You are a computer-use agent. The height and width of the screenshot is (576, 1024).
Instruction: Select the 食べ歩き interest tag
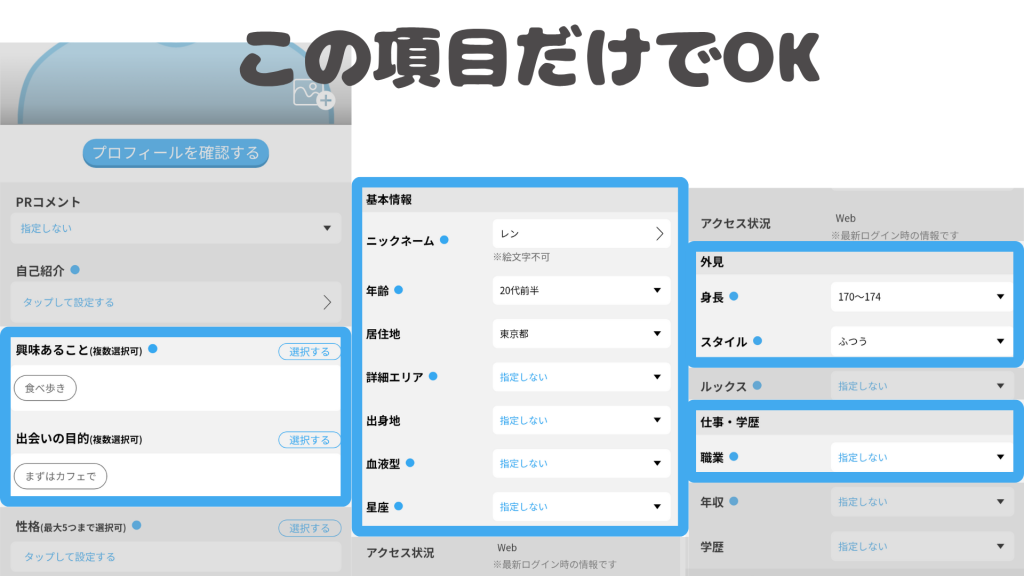pos(45,388)
